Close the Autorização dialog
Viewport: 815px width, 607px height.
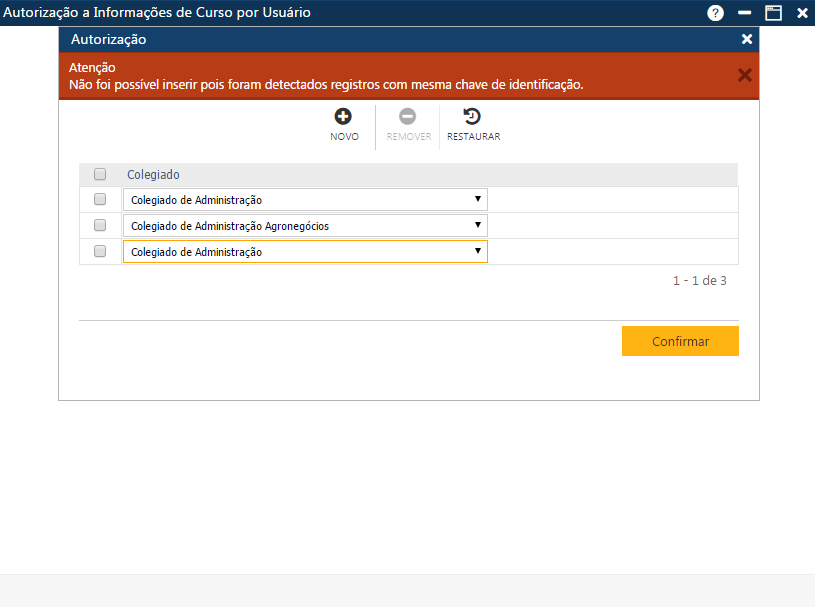[x=746, y=40]
